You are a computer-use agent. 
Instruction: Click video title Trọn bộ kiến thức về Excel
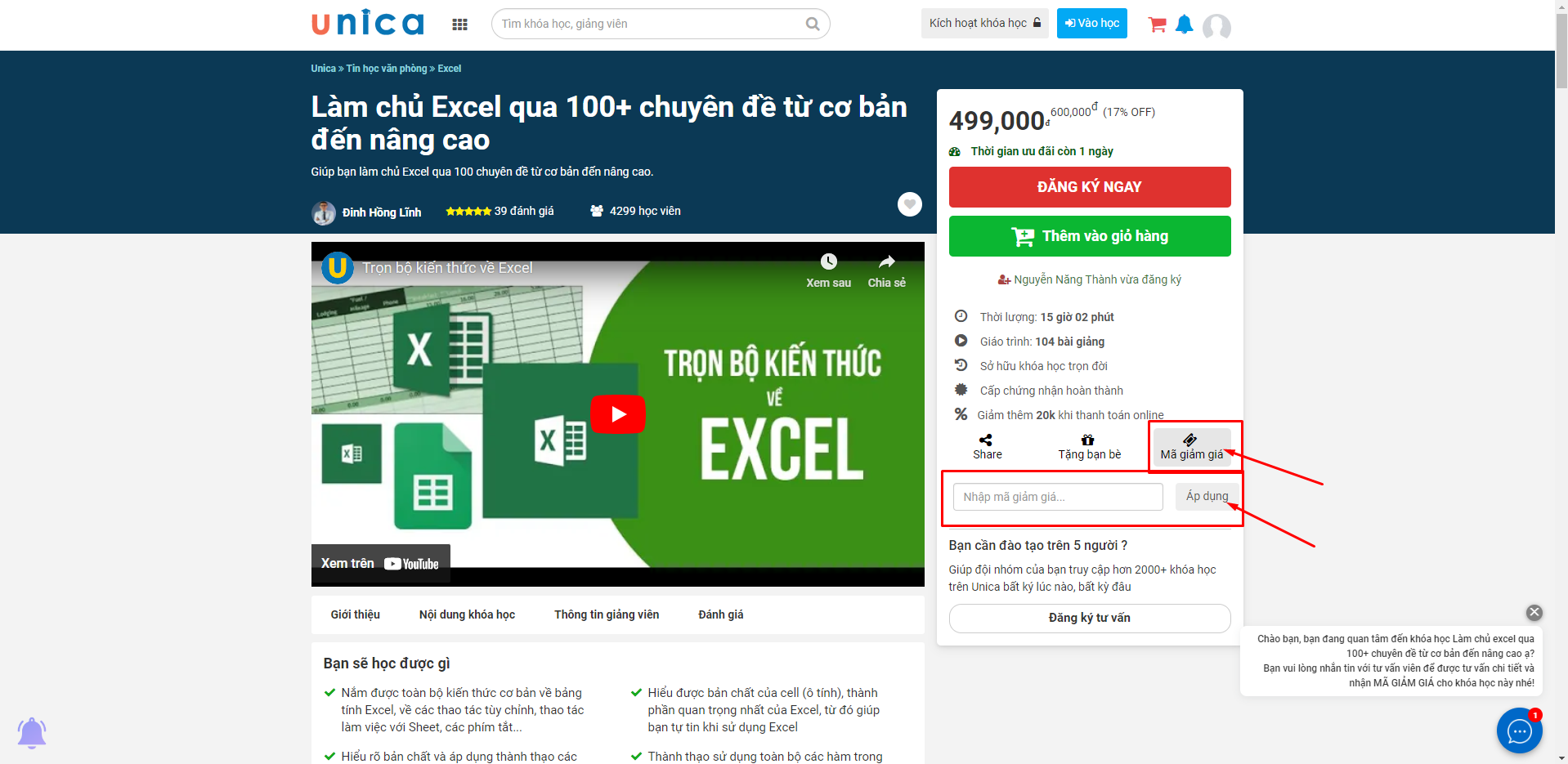(447, 268)
